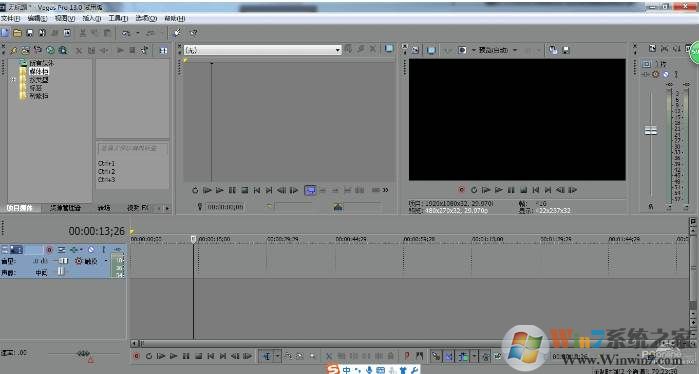Screen dimensions: 699x374
Task: Toggle auto ripple in the timeline toolbar
Action: 463,356
